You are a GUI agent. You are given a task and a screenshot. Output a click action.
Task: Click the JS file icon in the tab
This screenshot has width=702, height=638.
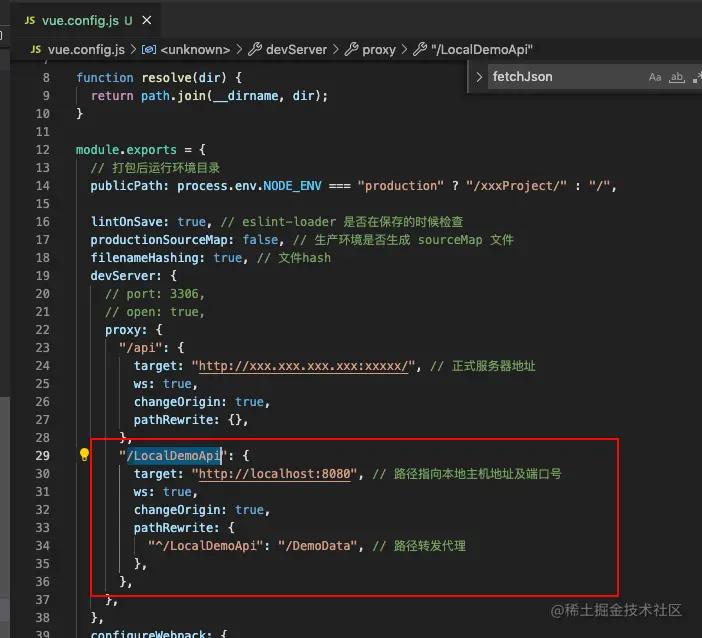pyautogui.click(x=30, y=21)
